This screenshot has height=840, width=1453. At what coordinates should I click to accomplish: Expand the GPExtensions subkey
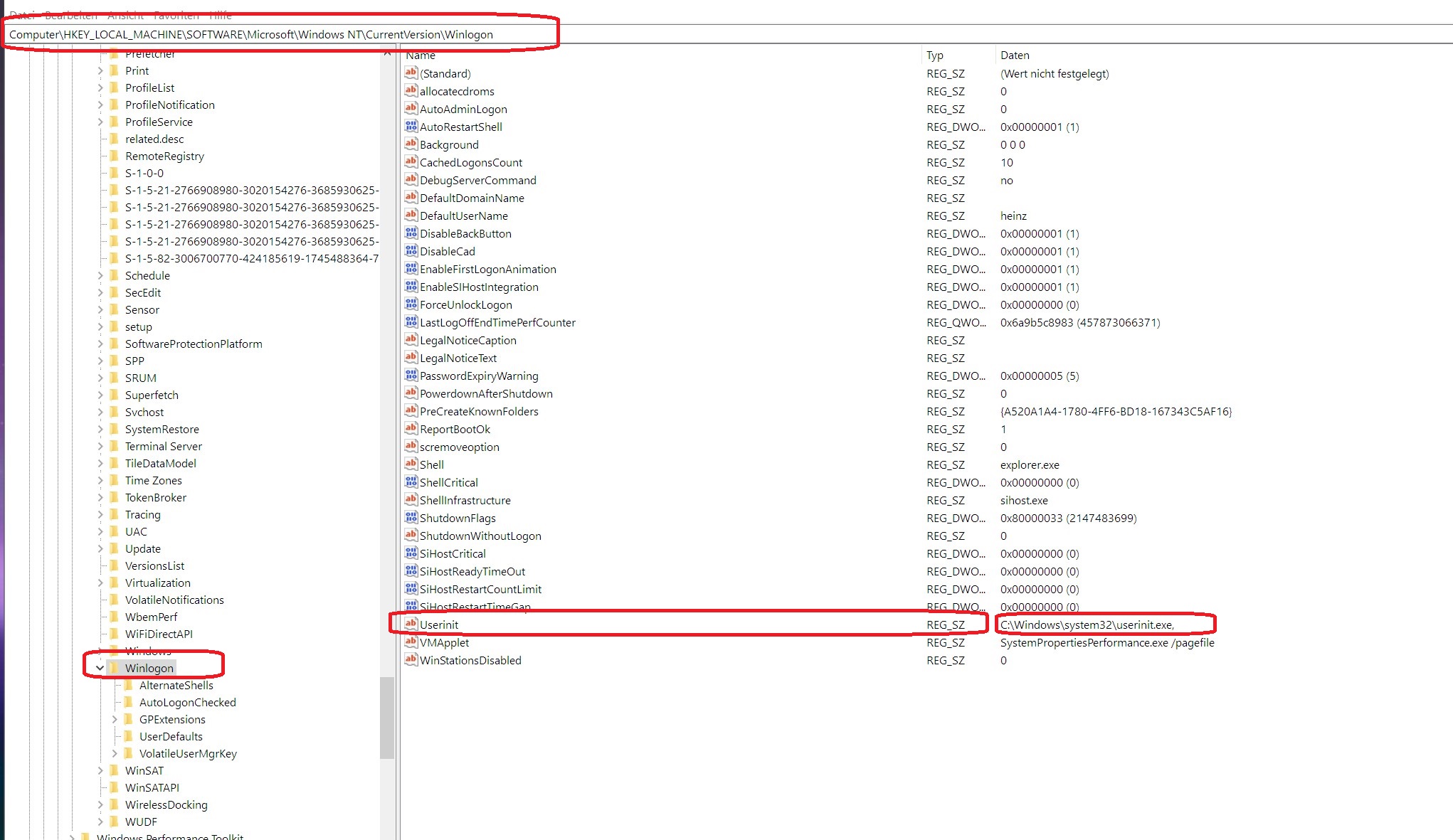pos(114,719)
